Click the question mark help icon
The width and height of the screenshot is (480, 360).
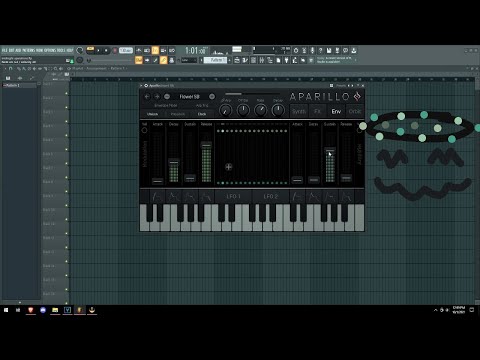320,50
